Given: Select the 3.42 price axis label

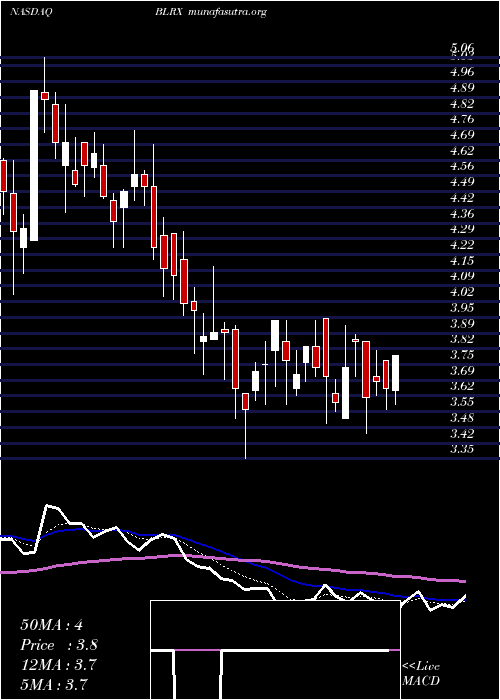Looking at the screenshot, I should (x=461, y=433).
